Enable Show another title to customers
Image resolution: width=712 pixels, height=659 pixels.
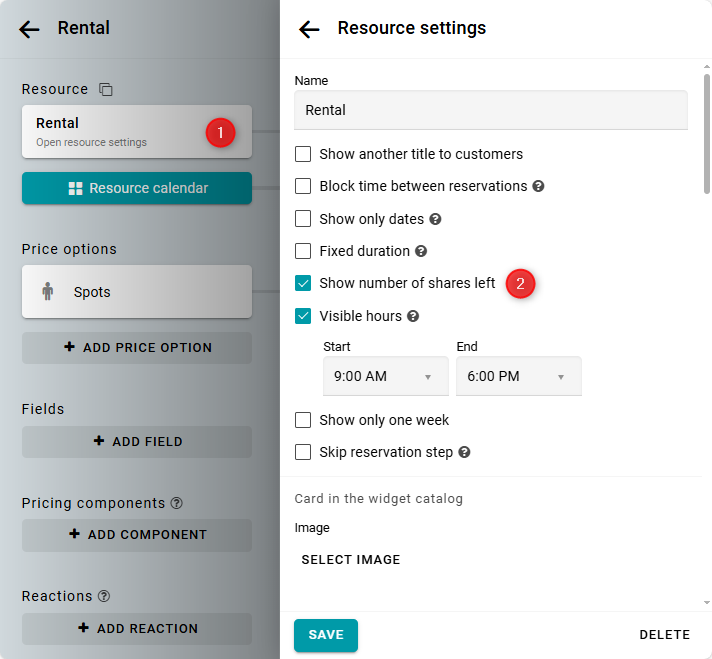(303, 154)
